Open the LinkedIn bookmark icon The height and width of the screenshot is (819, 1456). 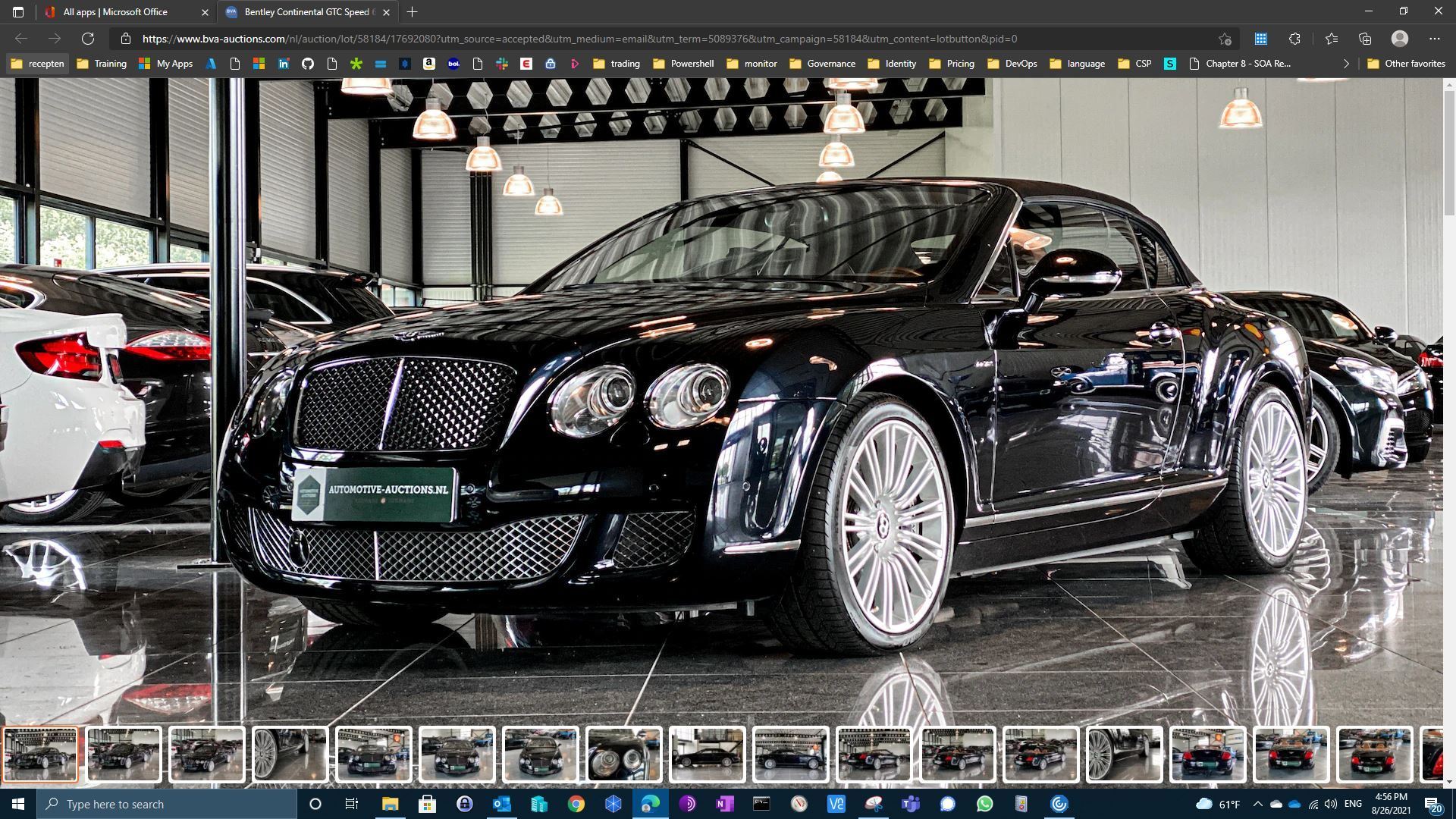coord(283,64)
